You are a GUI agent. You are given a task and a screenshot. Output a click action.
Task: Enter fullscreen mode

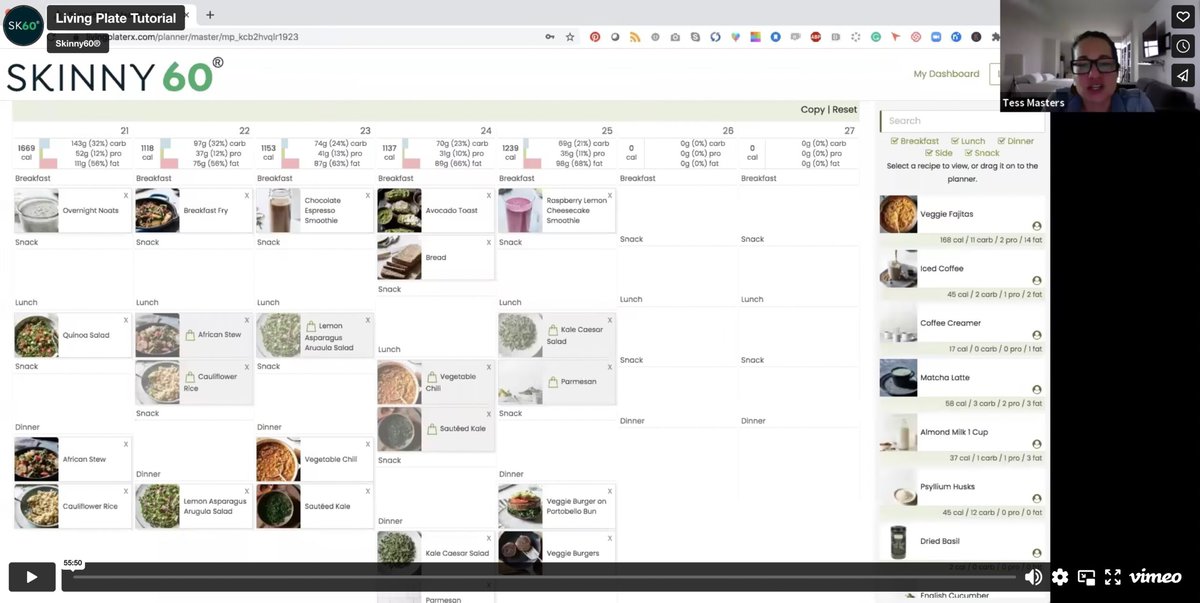1112,577
